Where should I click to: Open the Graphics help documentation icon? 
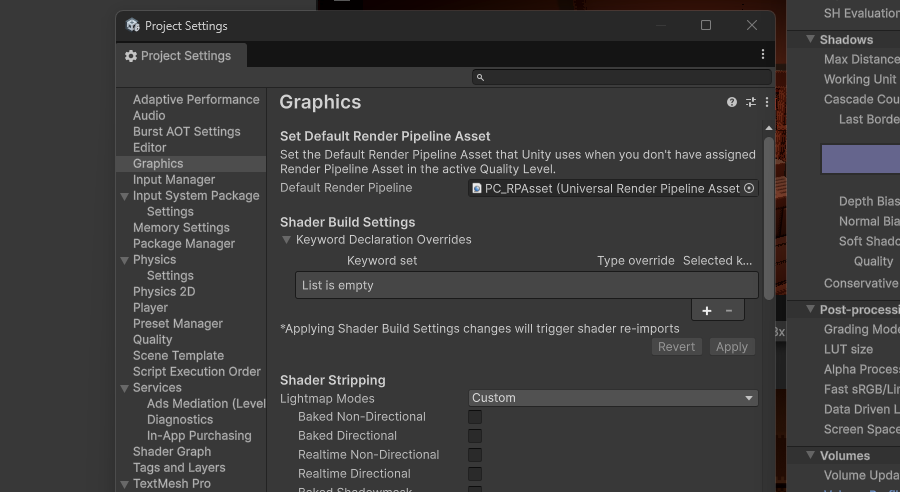pyautogui.click(x=732, y=102)
